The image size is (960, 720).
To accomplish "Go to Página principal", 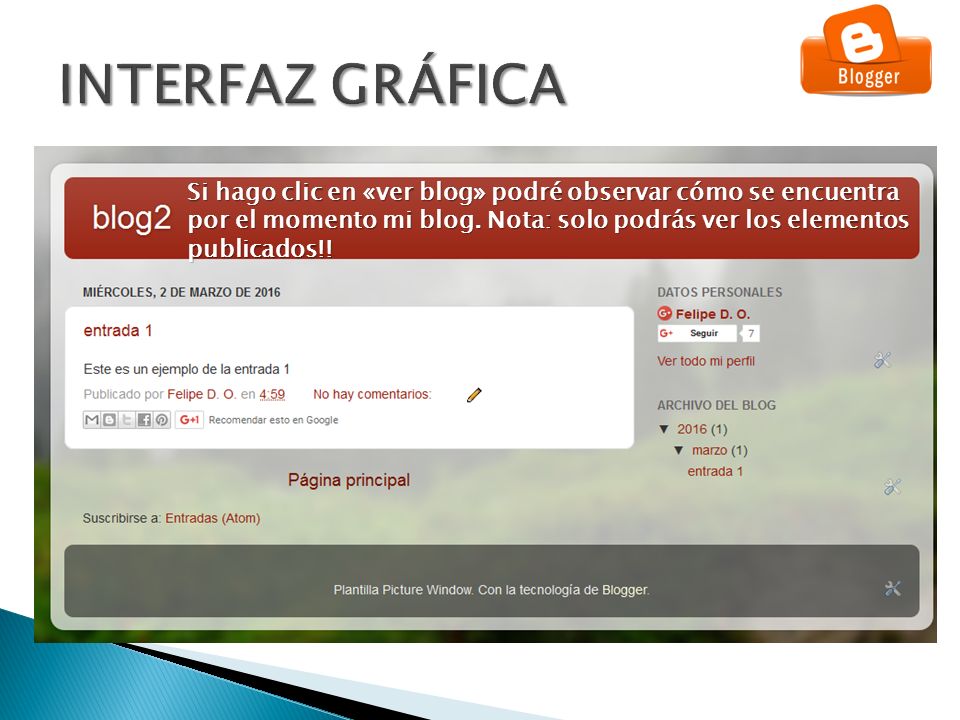I will click(x=349, y=480).
